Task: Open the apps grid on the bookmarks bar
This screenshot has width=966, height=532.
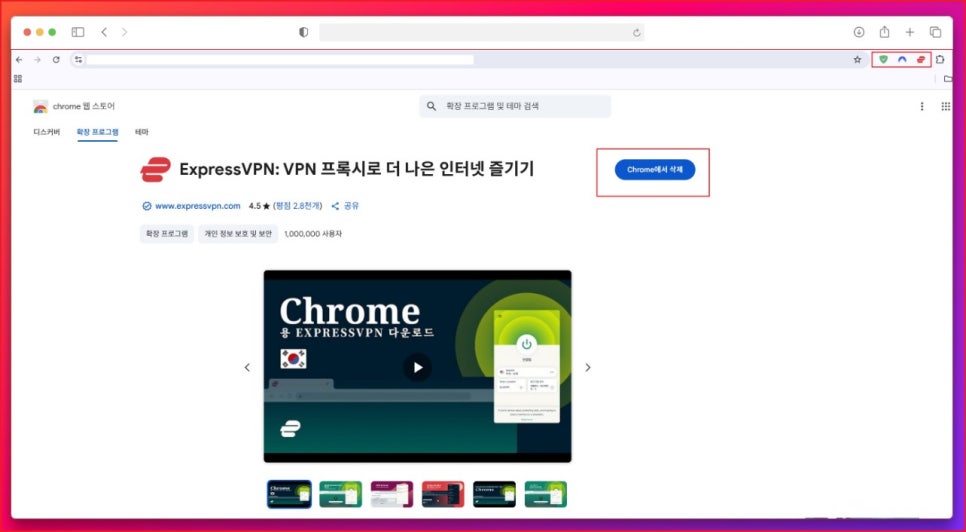Action: [18, 79]
